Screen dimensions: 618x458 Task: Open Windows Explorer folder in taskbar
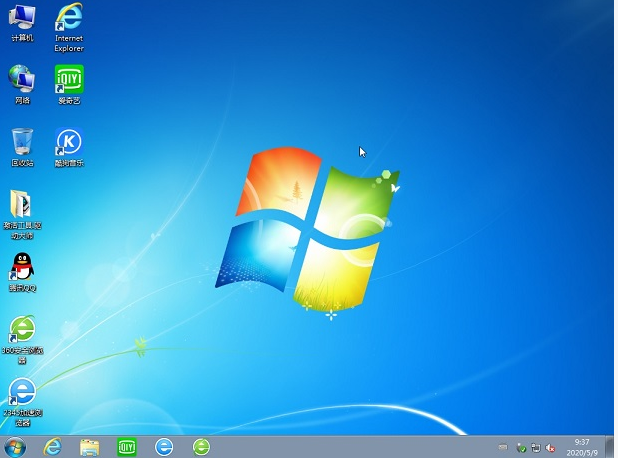tap(90, 447)
